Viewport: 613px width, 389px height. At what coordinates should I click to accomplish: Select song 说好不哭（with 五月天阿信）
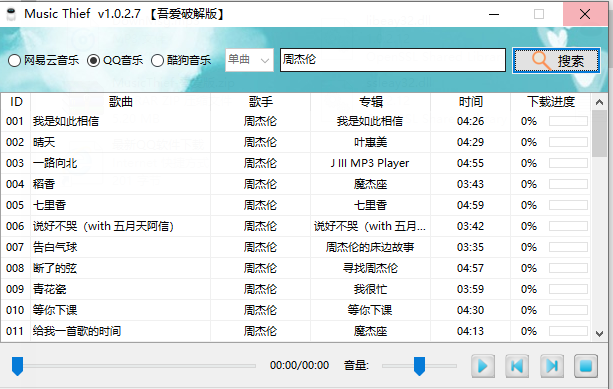coord(103,226)
